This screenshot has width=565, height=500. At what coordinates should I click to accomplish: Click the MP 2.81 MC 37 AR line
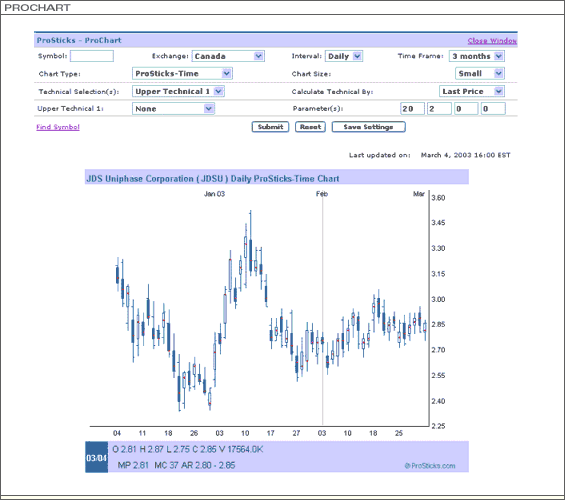176,465
